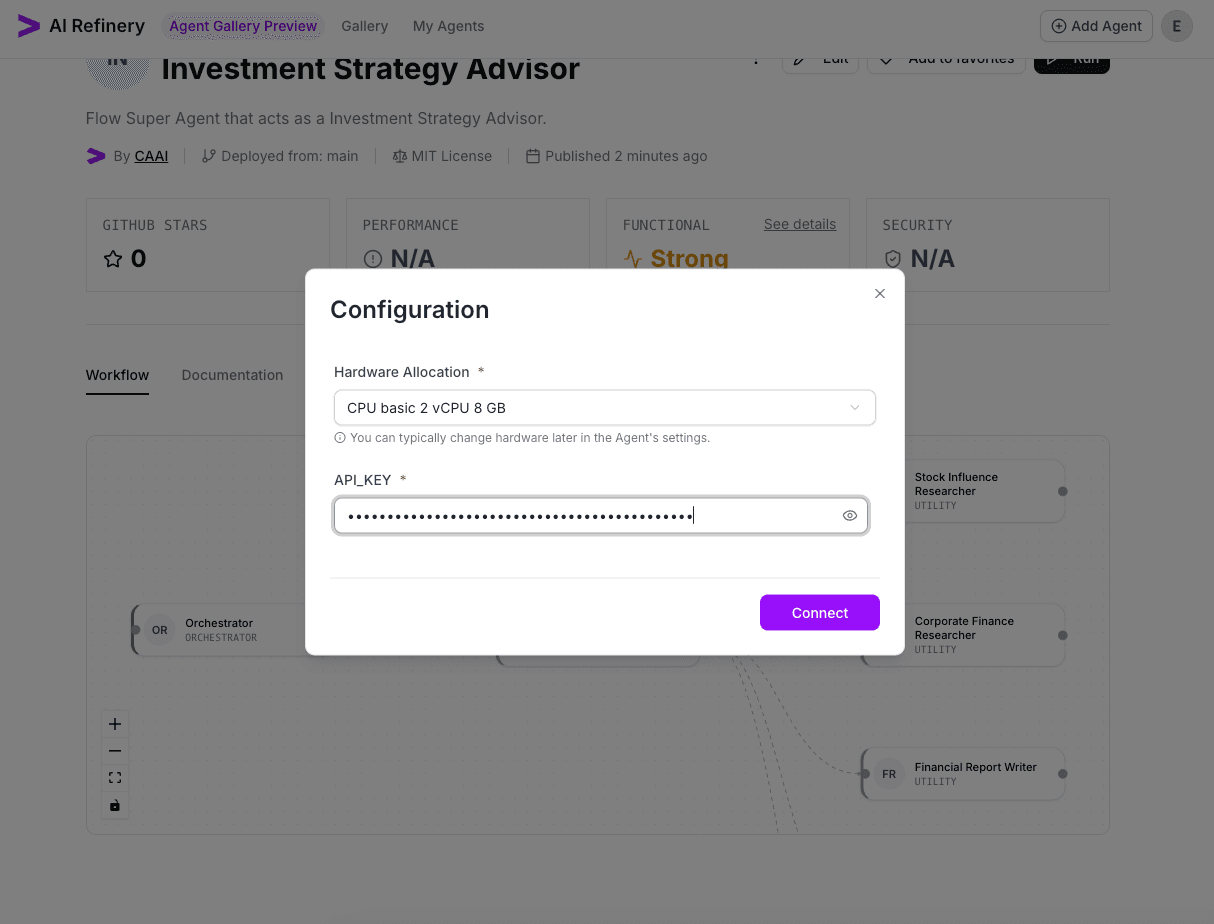Screen dimensions: 1214x924
Task: Open the Add Agent control
Action: (1096, 26)
